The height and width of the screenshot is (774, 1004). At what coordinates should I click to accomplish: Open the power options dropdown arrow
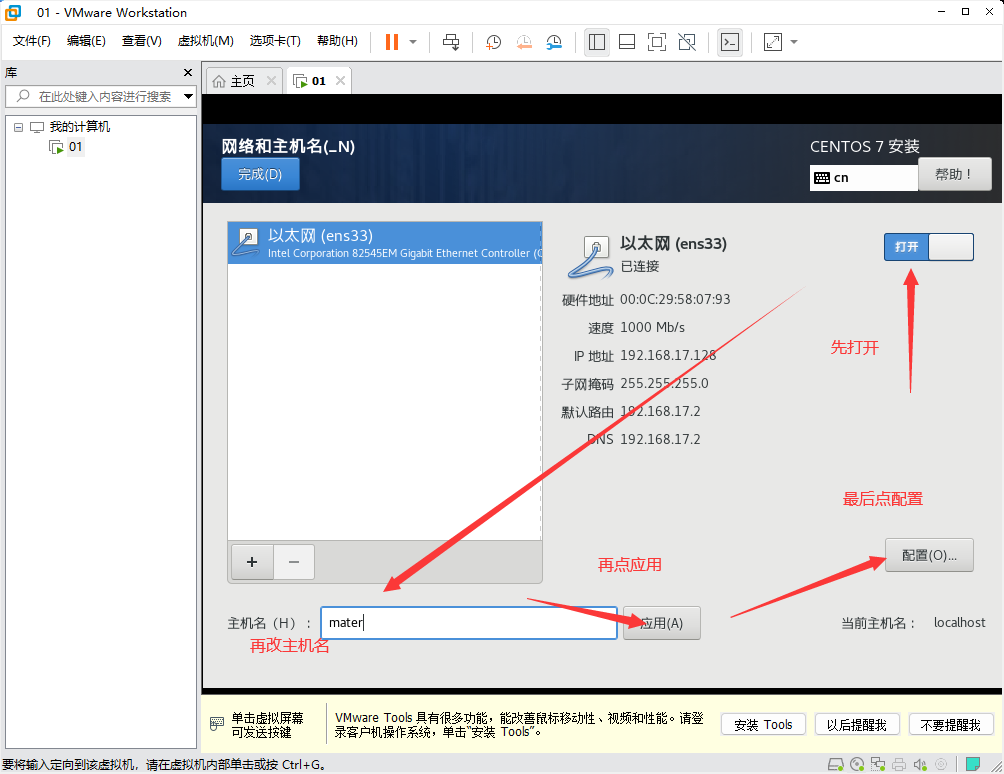pyautogui.click(x=413, y=42)
